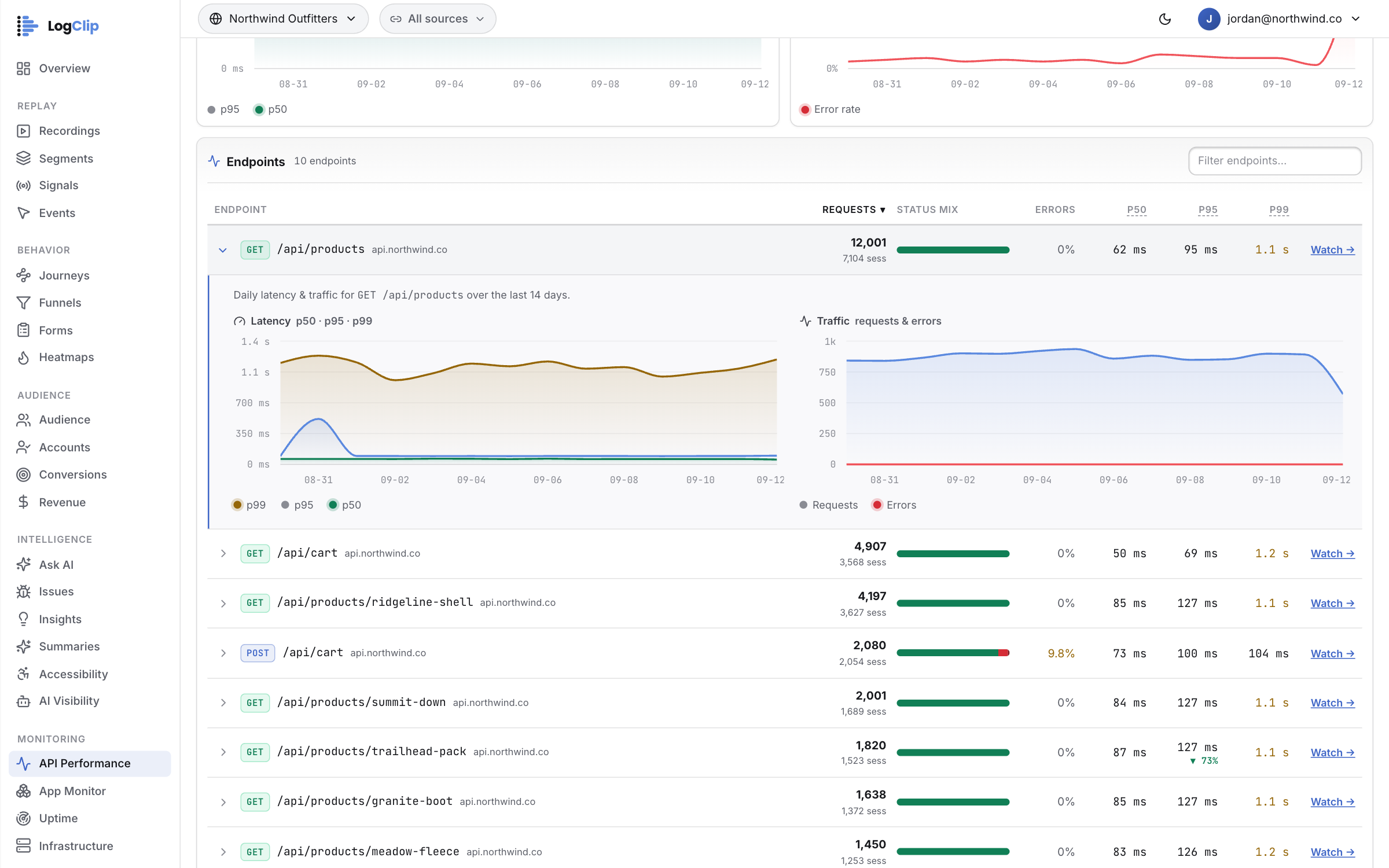This screenshot has height=868, width=1389.
Task: Click the Accessibility figure icon
Action: click(x=23, y=674)
